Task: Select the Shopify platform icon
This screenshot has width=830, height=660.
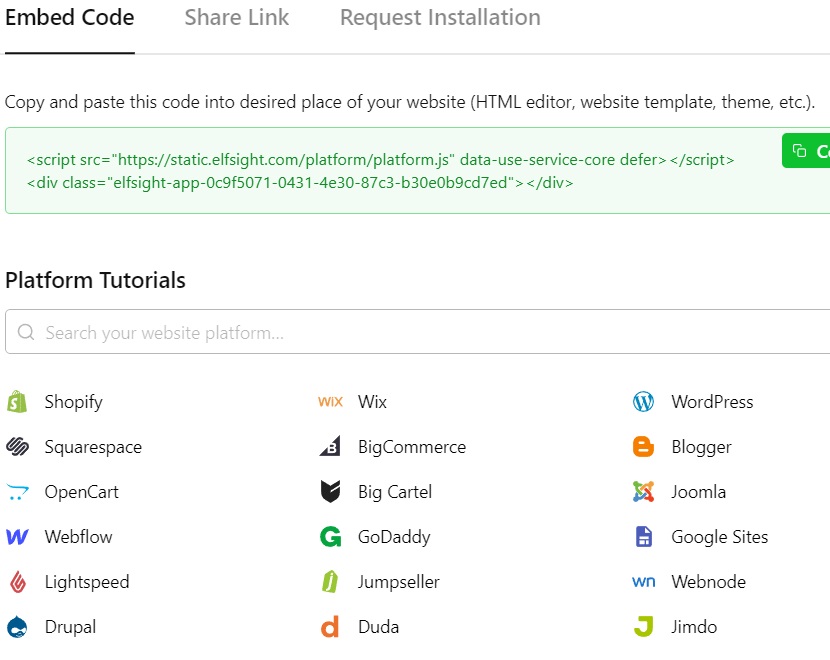Action: [x=17, y=401]
